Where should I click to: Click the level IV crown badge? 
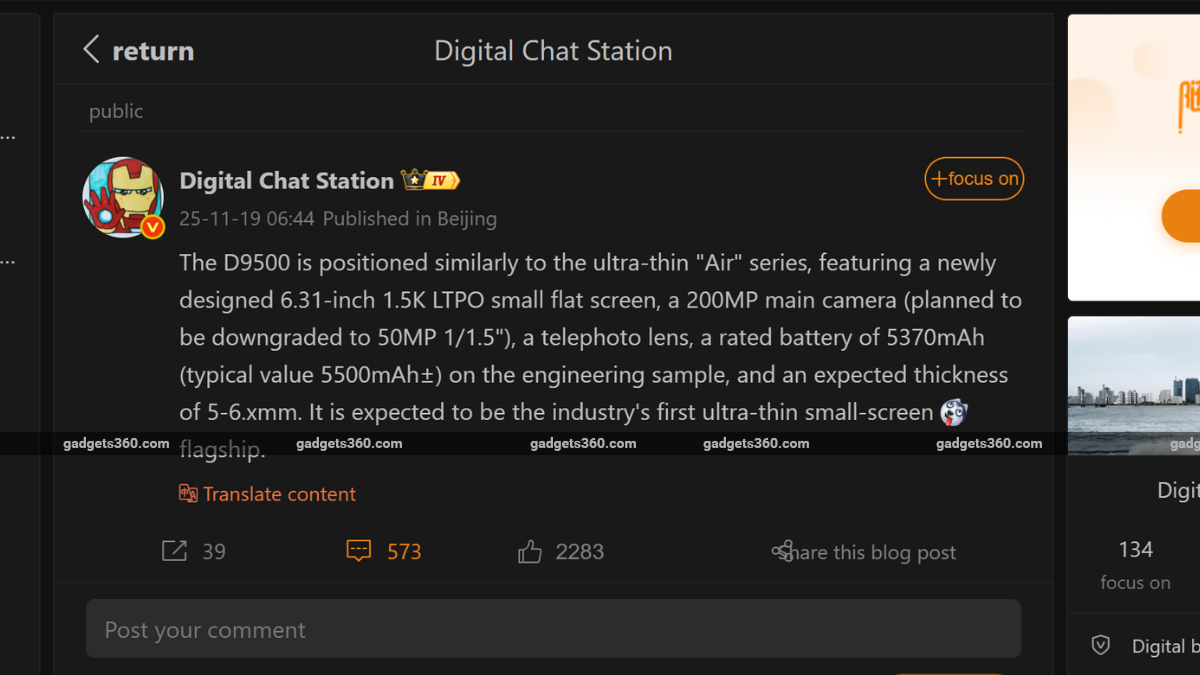point(431,180)
